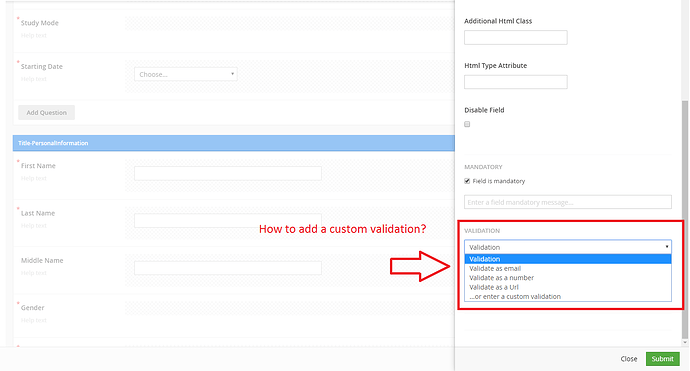Image resolution: width=690 pixels, height=371 pixels.
Task: Click the green Submit button
Action: click(x=662, y=359)
